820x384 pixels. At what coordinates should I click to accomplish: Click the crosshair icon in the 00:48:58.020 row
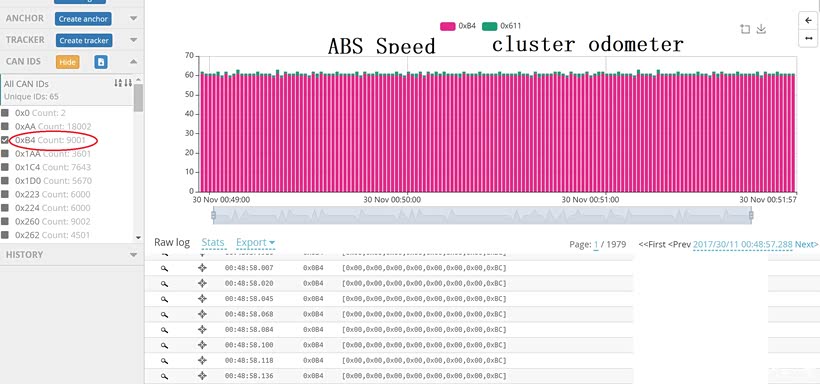coord(202,283)
